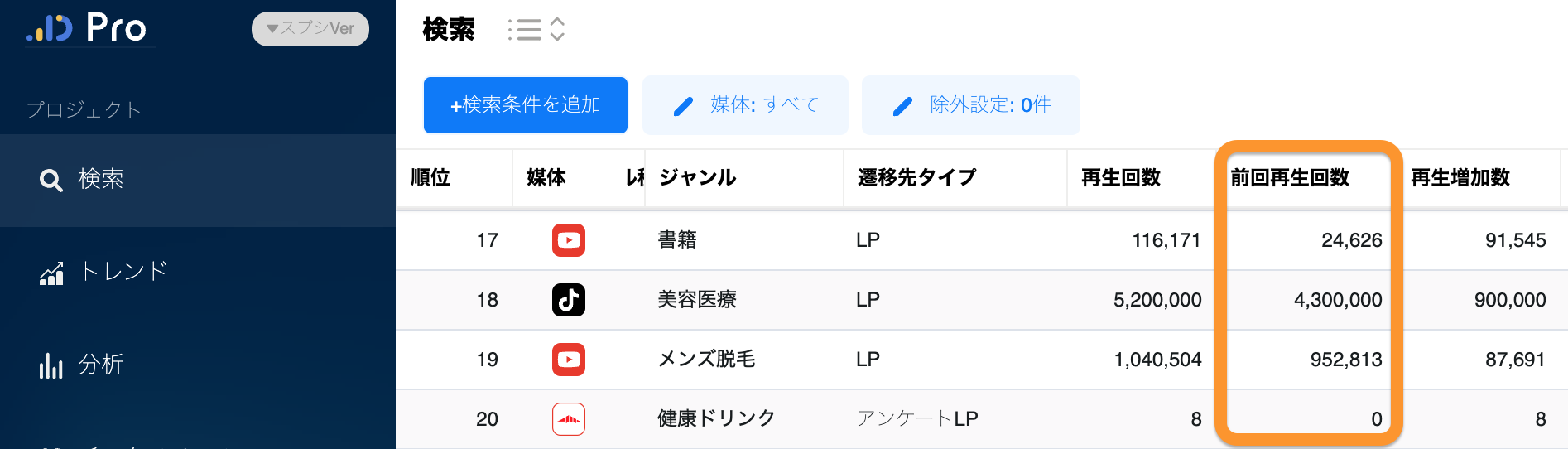Click the TikTok icon in row 18
The height and width of the screenshot is (449, 1568).
click(x=569, y=300)
